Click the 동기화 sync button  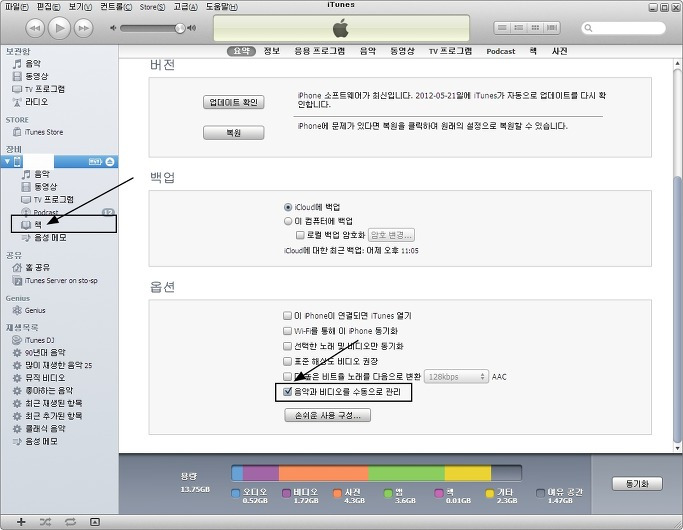click(637, 484)
